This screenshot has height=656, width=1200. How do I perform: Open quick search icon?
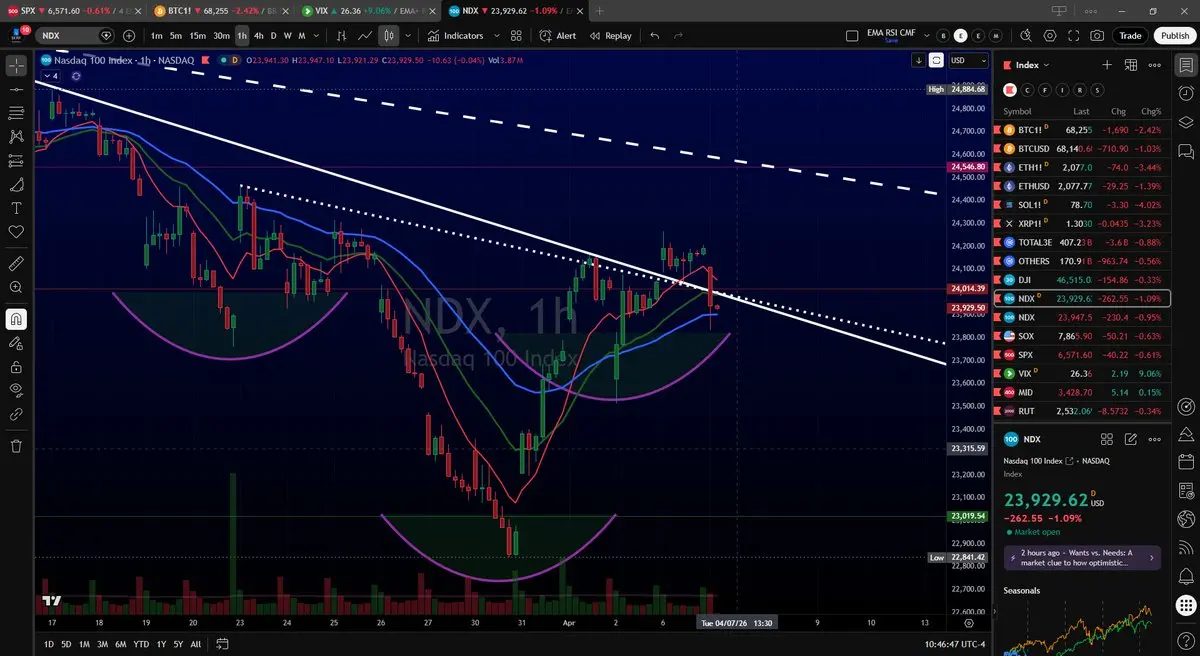(1026, 35)
